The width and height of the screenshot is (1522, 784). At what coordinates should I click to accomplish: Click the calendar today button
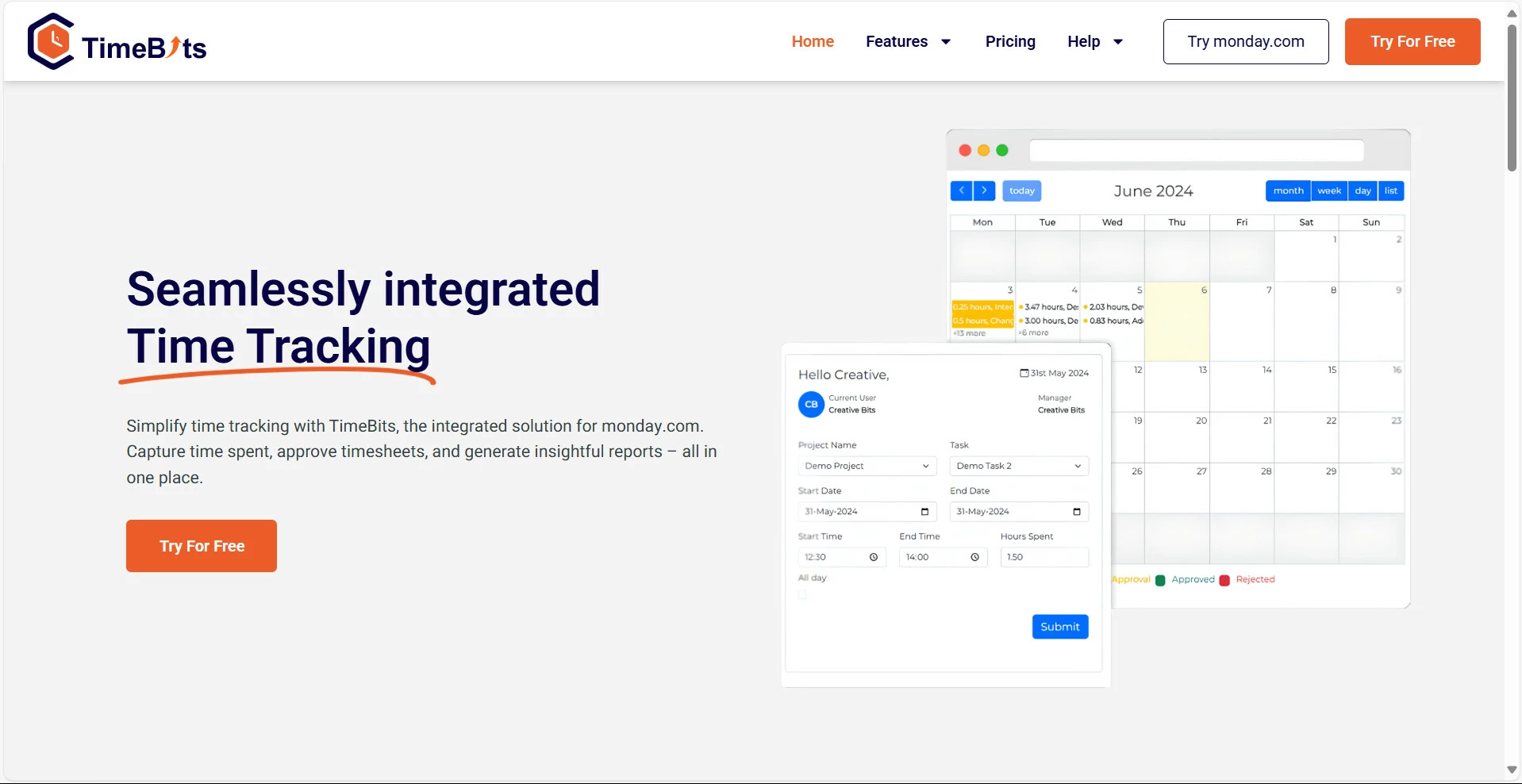(1022, 190)
